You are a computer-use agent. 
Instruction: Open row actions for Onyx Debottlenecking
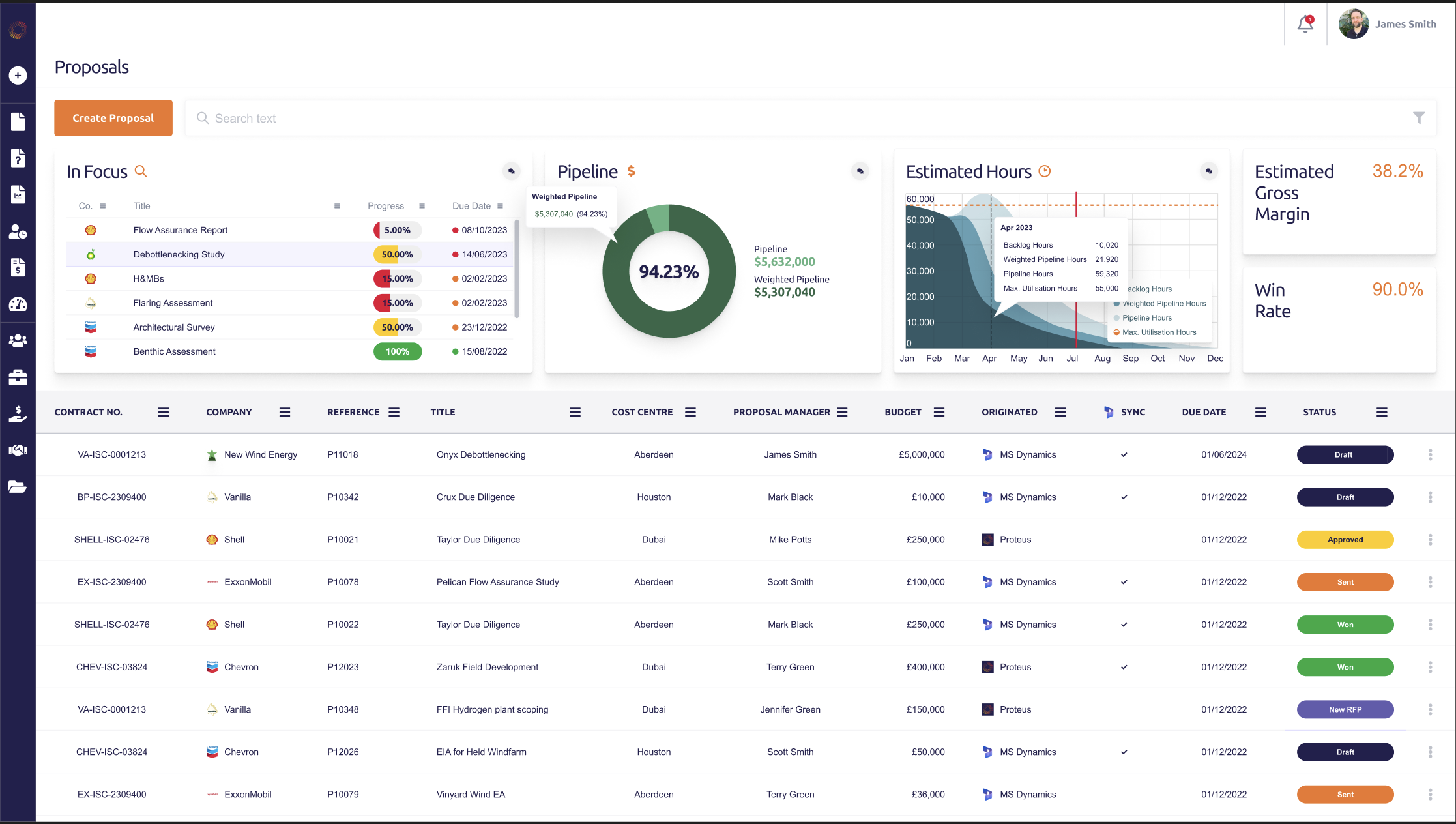(x=1431, y=454)
